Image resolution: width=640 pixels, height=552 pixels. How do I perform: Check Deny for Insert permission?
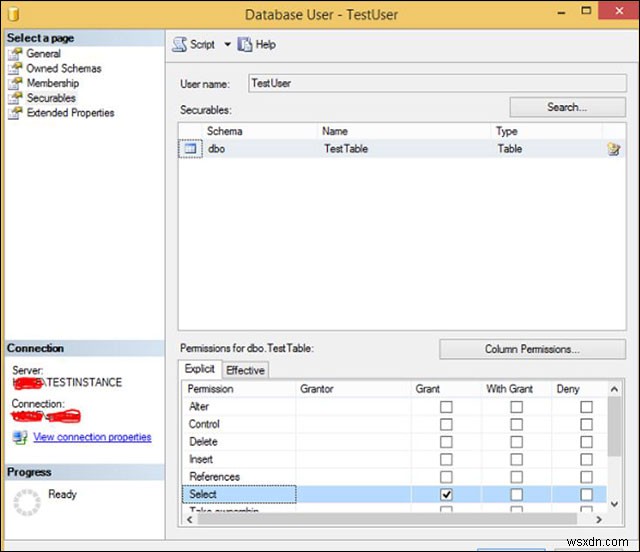click(x=587, y=459)
